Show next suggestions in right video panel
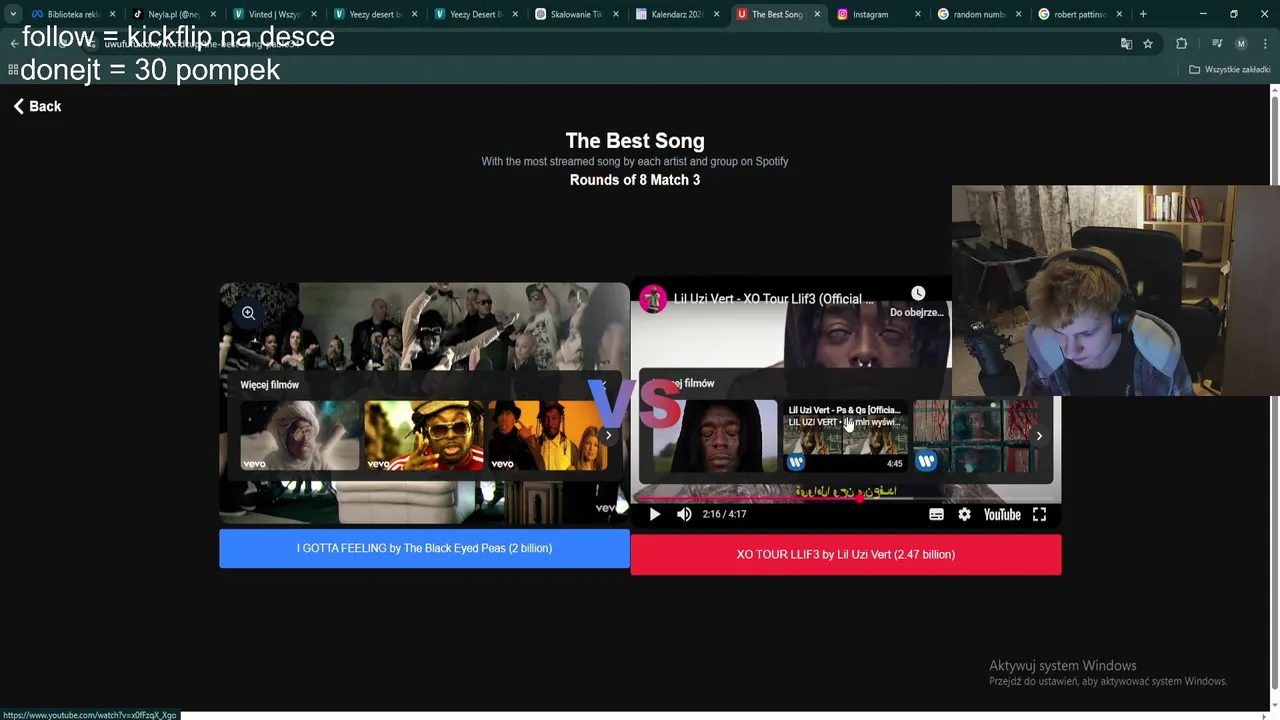1280x720 pixels. (x=1039, y=435)
